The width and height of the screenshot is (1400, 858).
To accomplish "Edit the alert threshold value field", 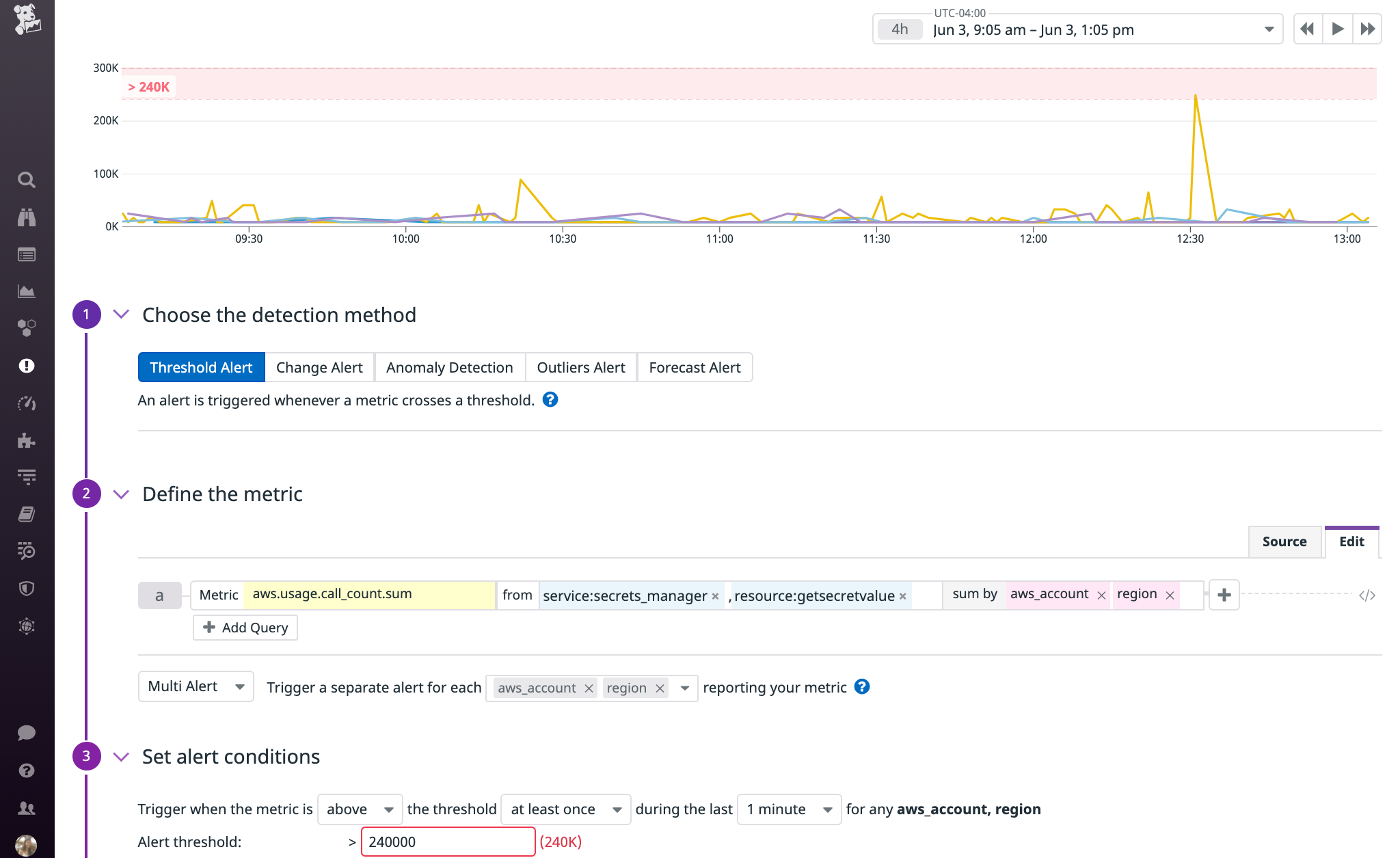I will [448, 842].
